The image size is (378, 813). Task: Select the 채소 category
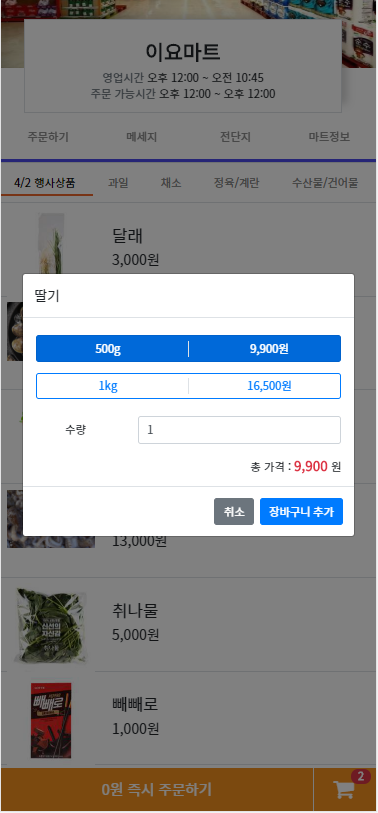pyautogui.click(x=171, y=183)
